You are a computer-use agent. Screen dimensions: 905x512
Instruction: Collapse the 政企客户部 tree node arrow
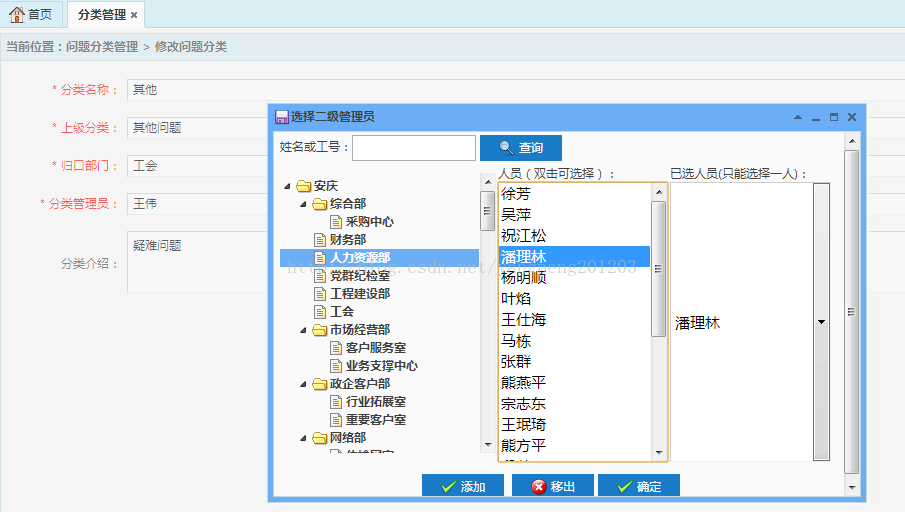click(303, 384)
